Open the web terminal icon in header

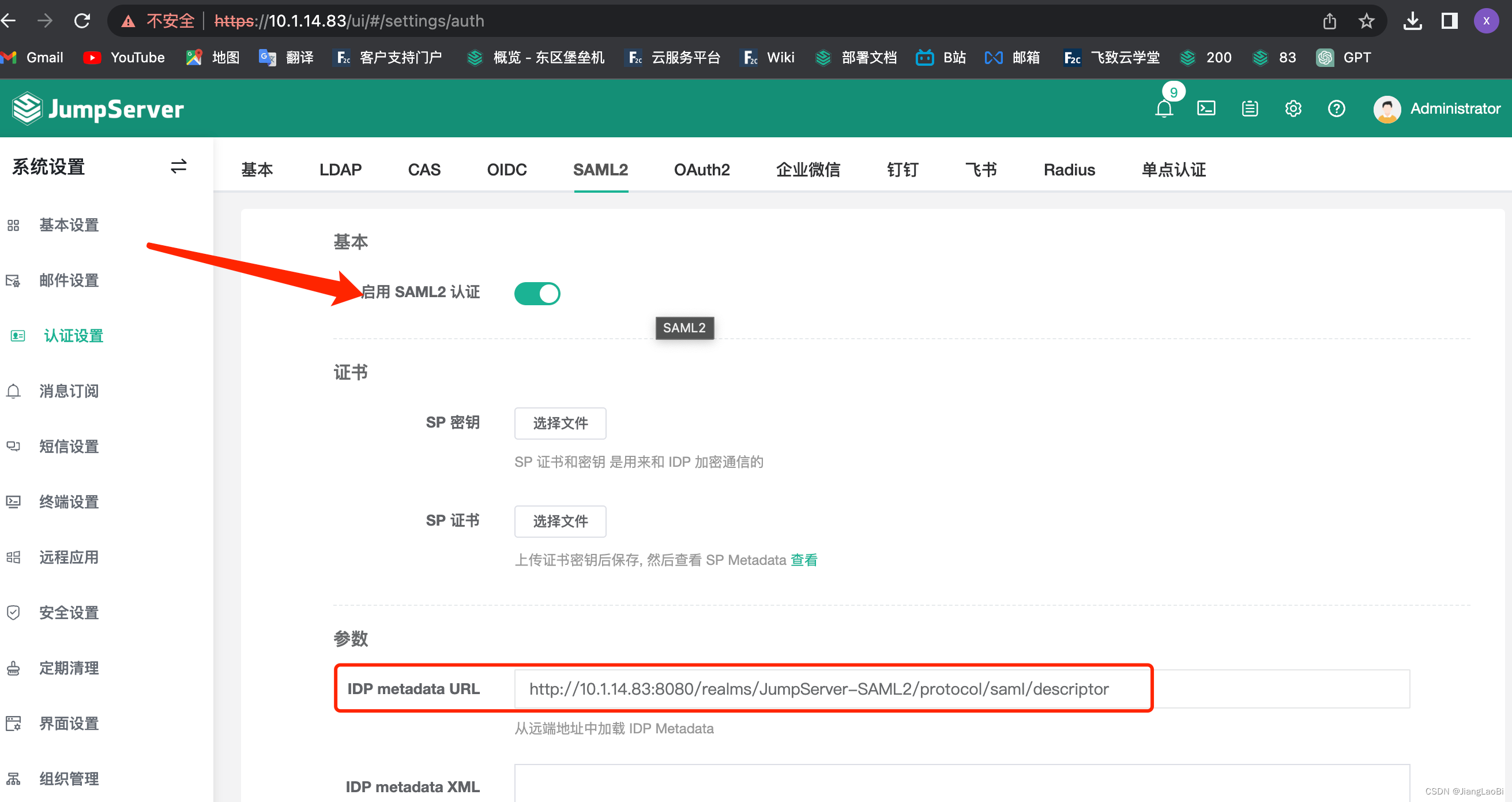click(1207, 108)
